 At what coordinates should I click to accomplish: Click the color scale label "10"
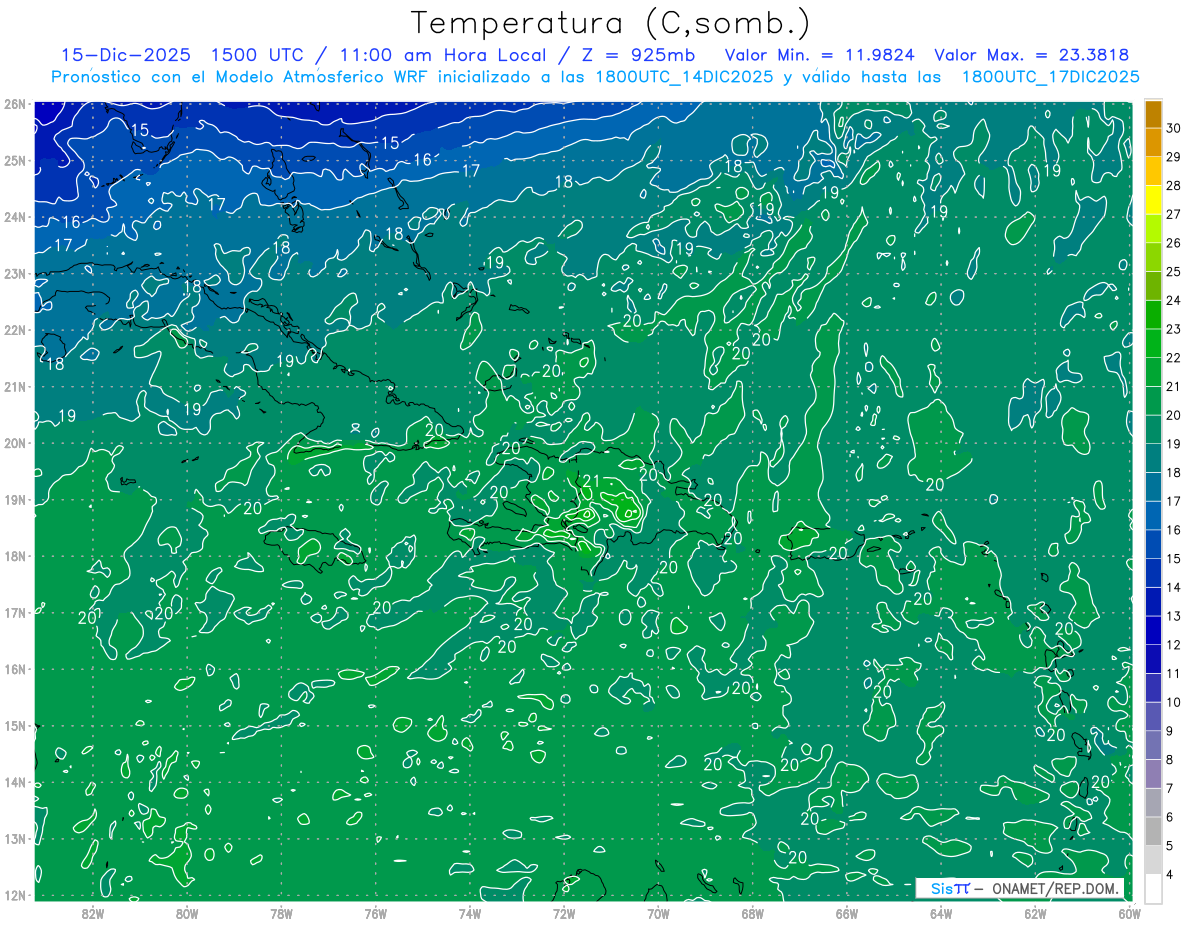[x=1174, y=703]
